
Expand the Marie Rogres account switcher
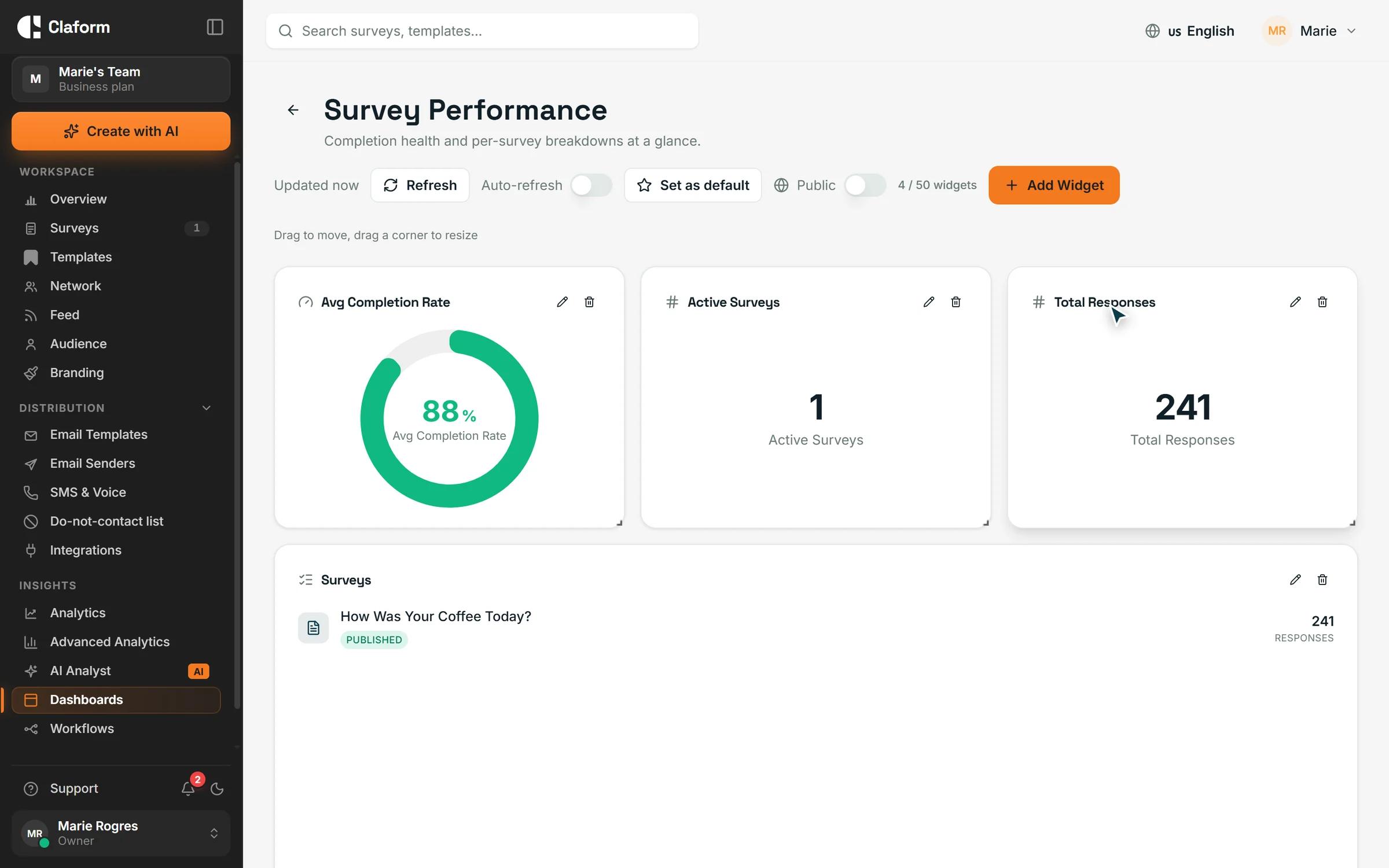coord(121,833)
